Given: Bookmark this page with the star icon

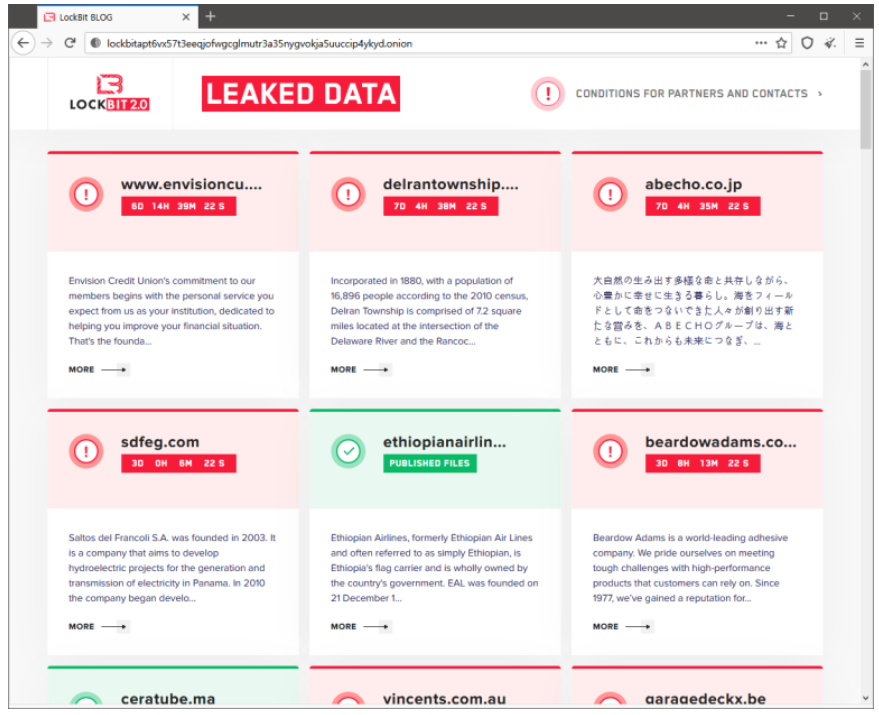Looking at the screenshot, I should 781,43.
